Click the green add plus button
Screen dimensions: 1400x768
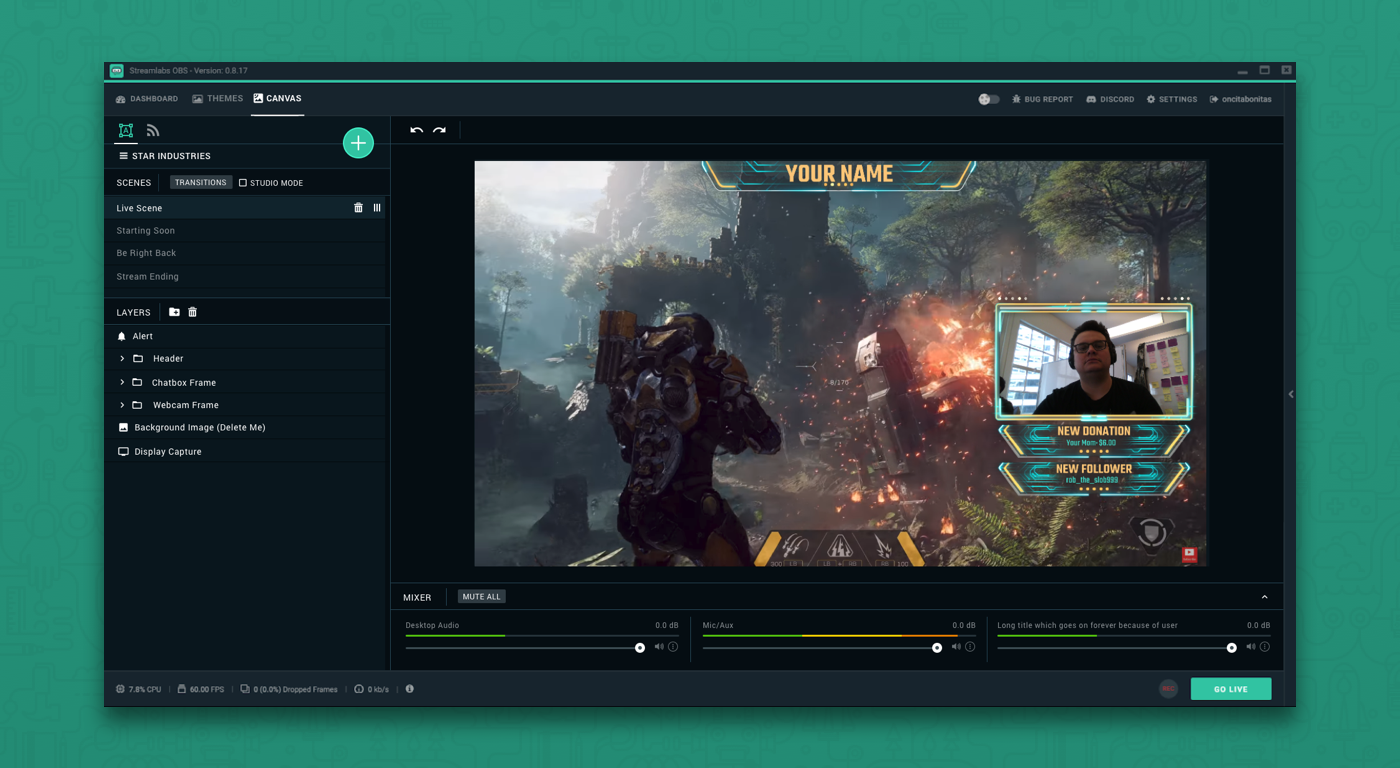(358, 143)
